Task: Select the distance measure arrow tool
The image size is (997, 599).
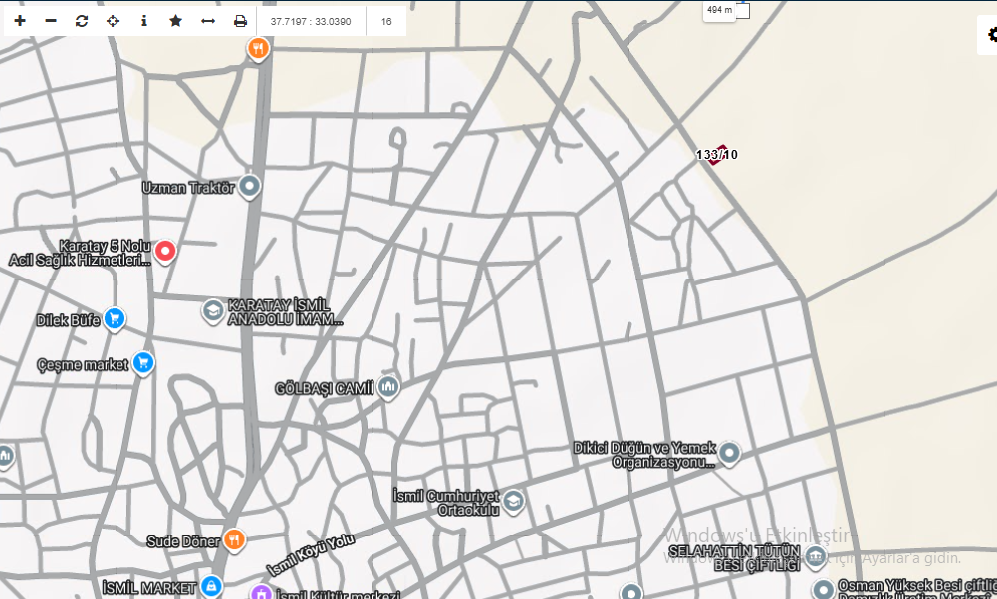Action: pyautogui.click(x=208, y=21)
